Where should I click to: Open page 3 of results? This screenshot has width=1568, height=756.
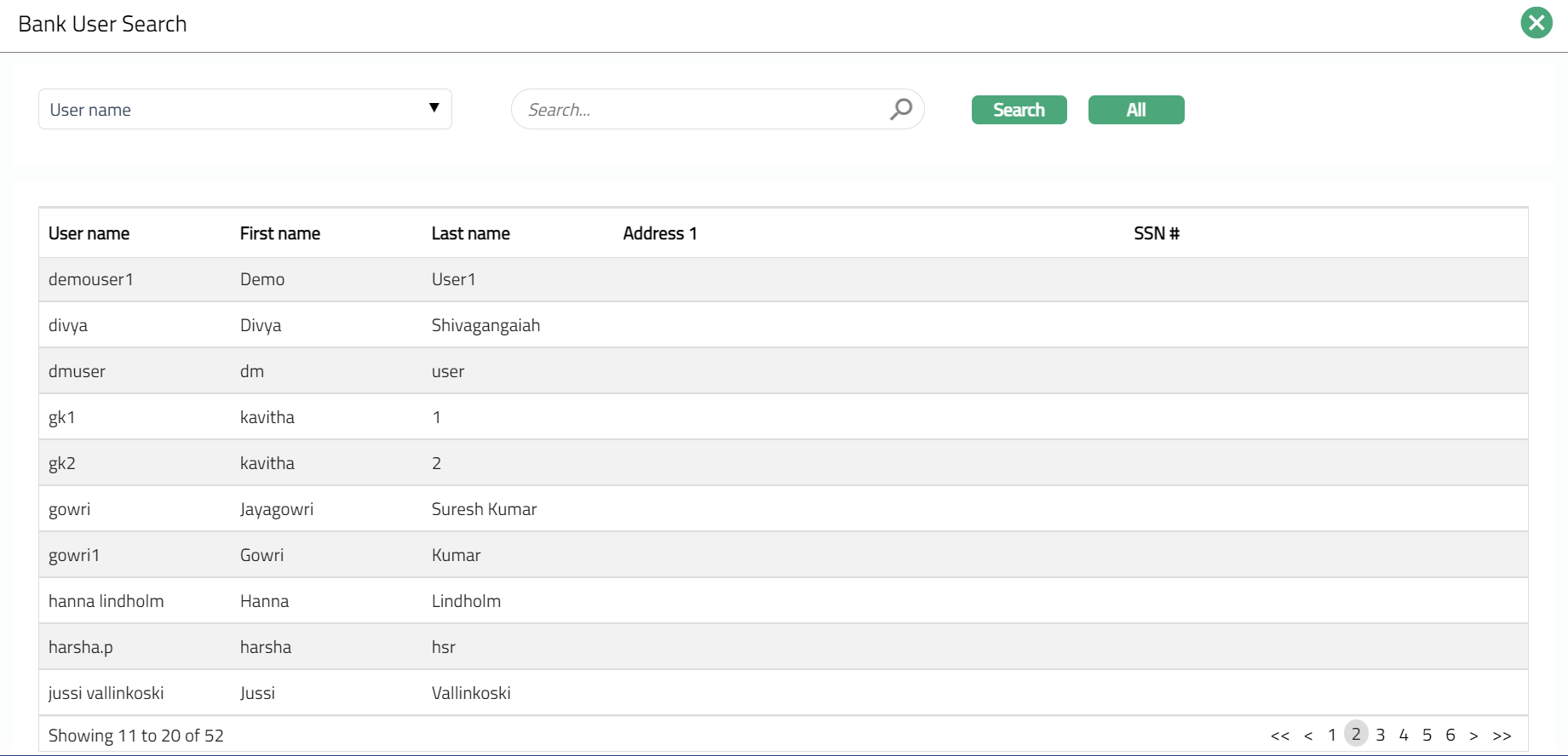tap(1381, 735)
